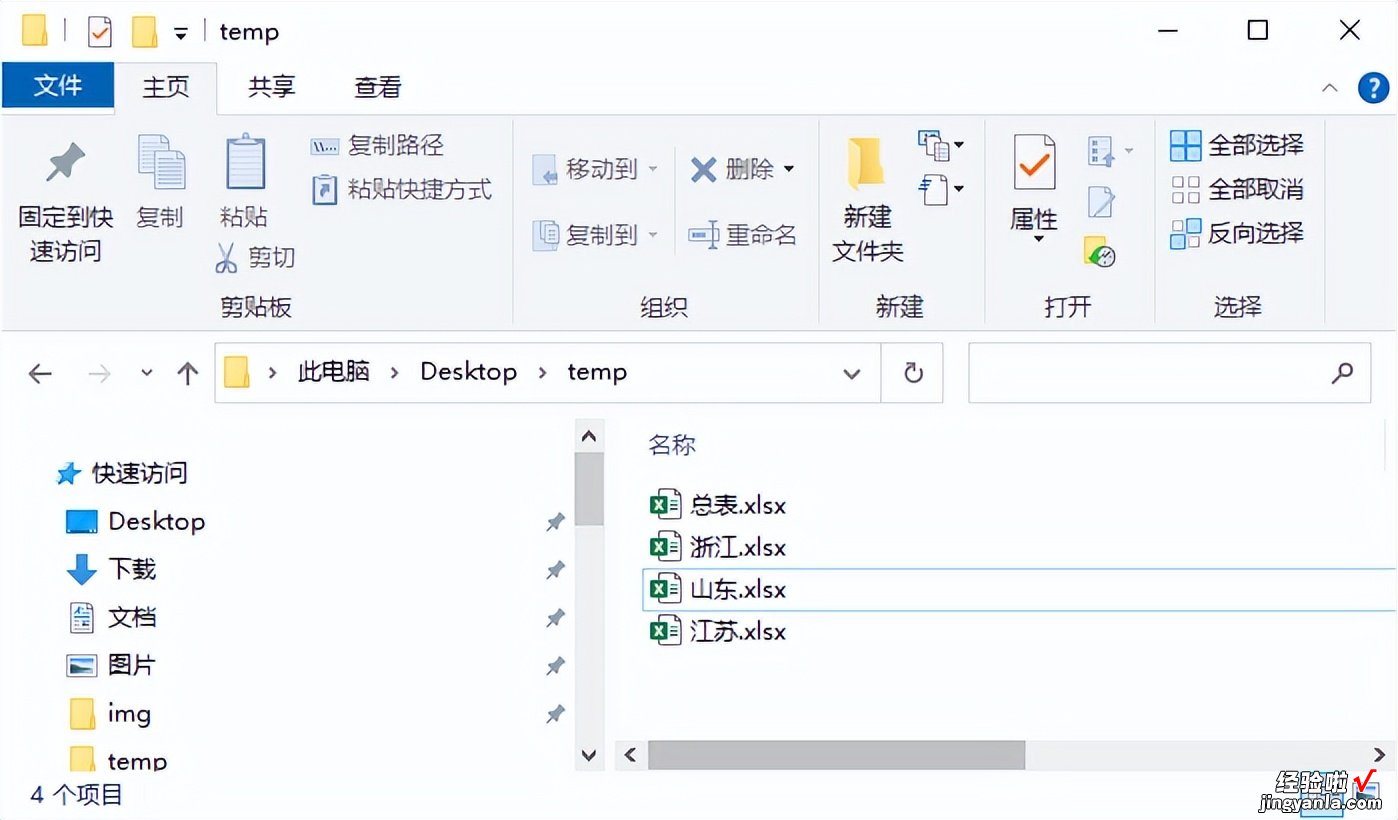The height and width of the screenshot is (820, 1398).
Task: Click Select none (全部取消)
Action: click(x=1237, y=190)
